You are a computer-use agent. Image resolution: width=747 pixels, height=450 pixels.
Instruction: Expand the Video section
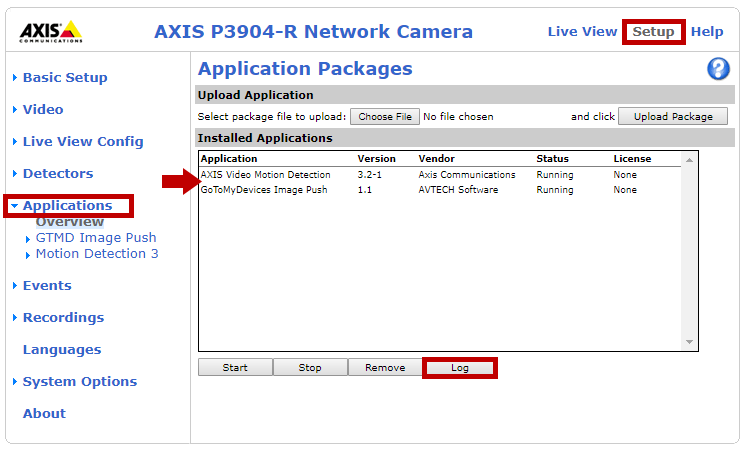(43, 110)
